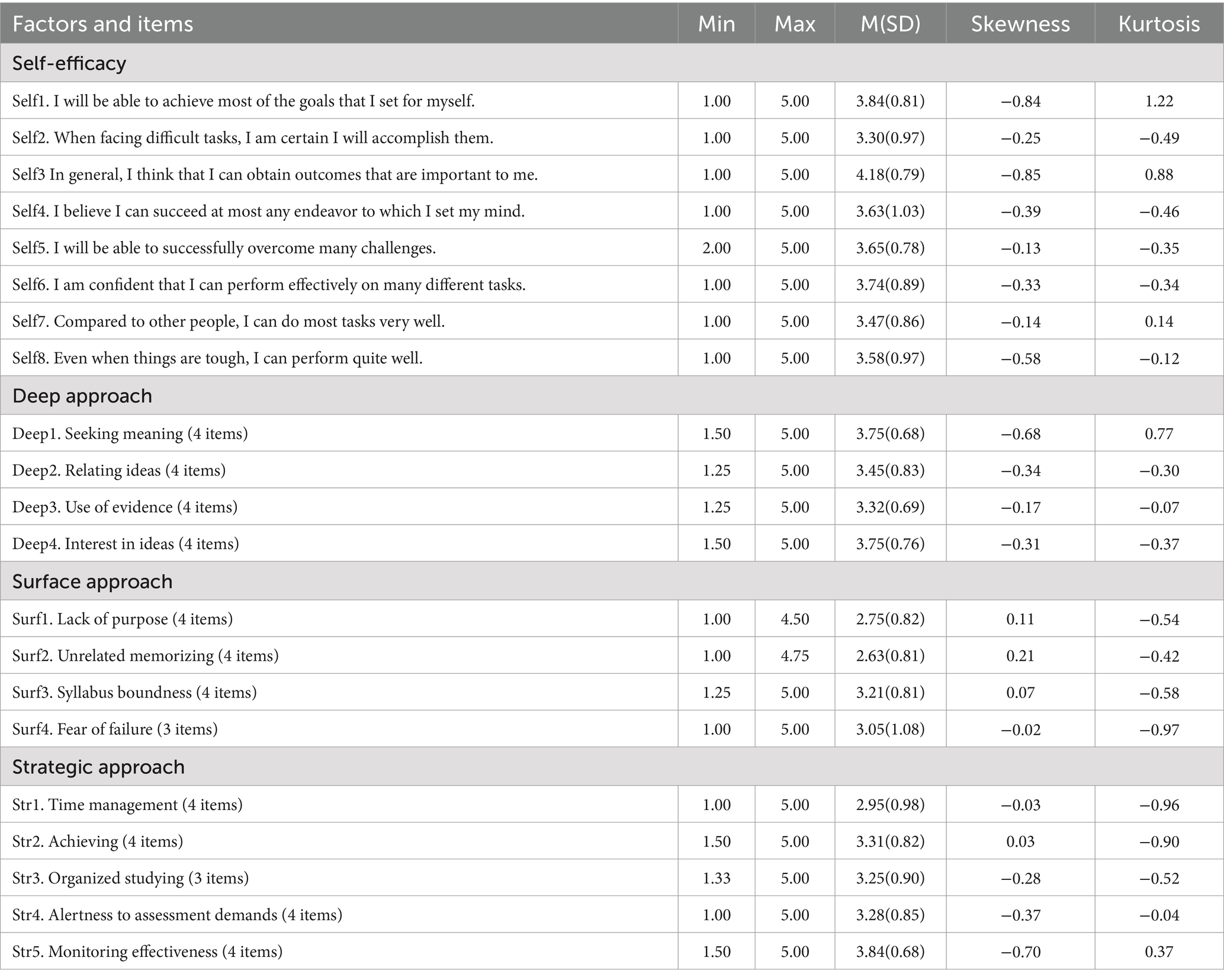Click the Self8 item about tough things
The width and height of the screenshot is (1224, 980).
(217, 358)
